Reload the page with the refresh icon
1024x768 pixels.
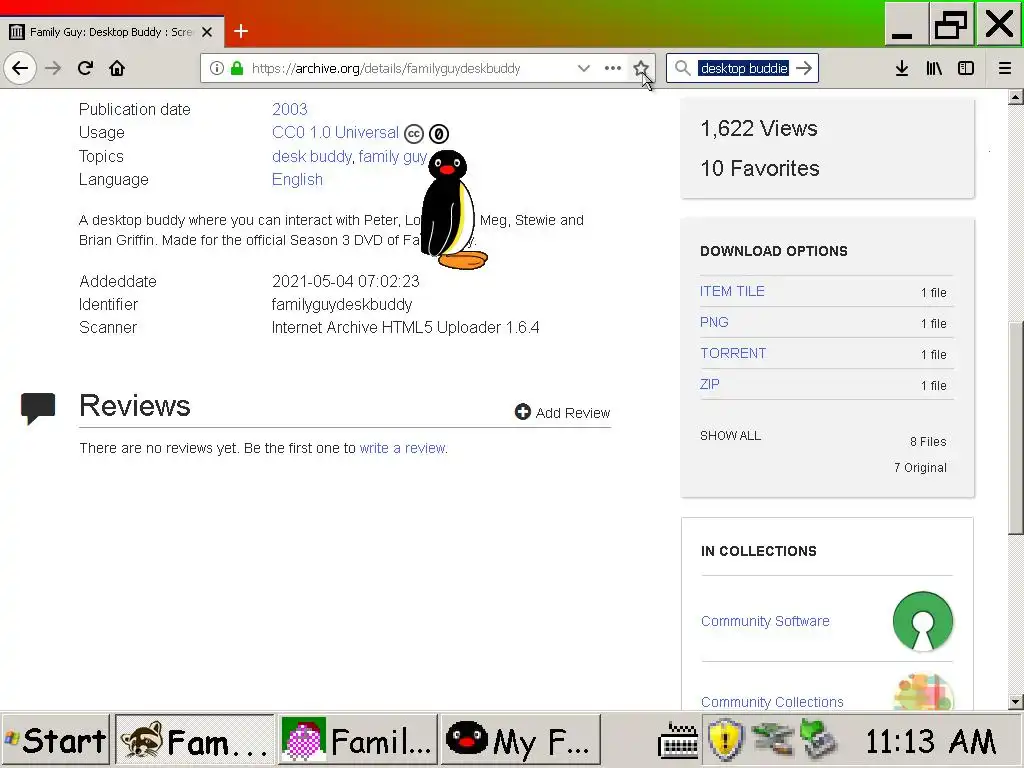(x=85, y=68)
